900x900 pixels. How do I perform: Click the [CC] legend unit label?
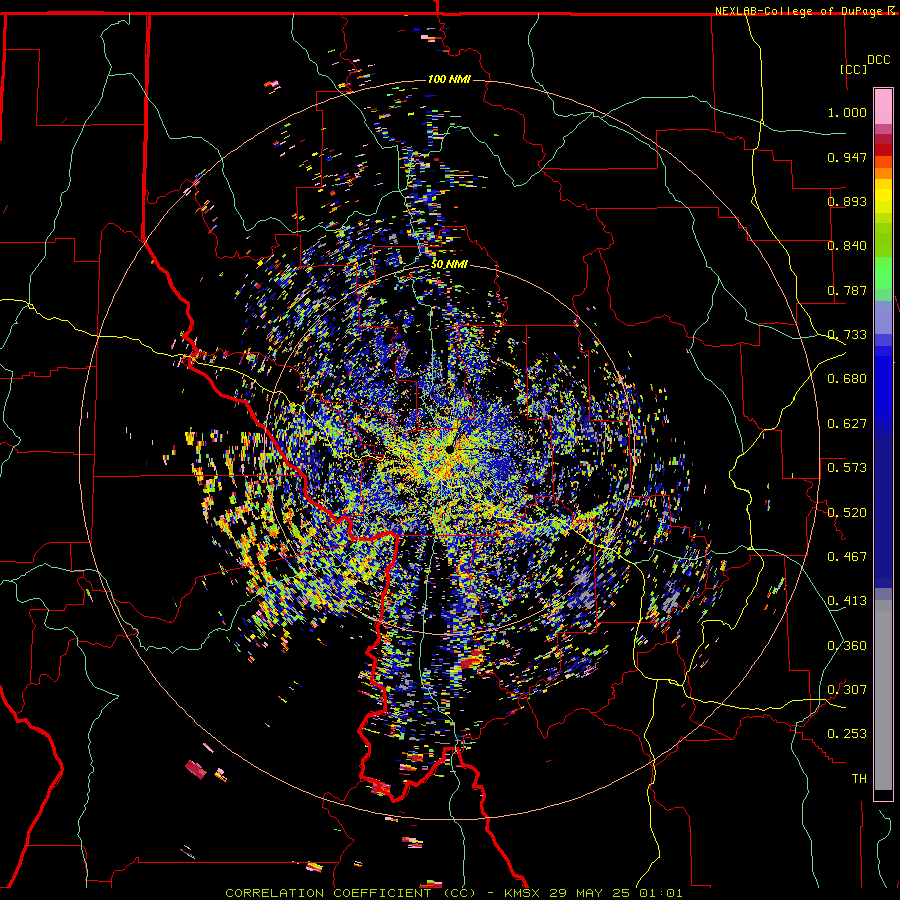853,69
